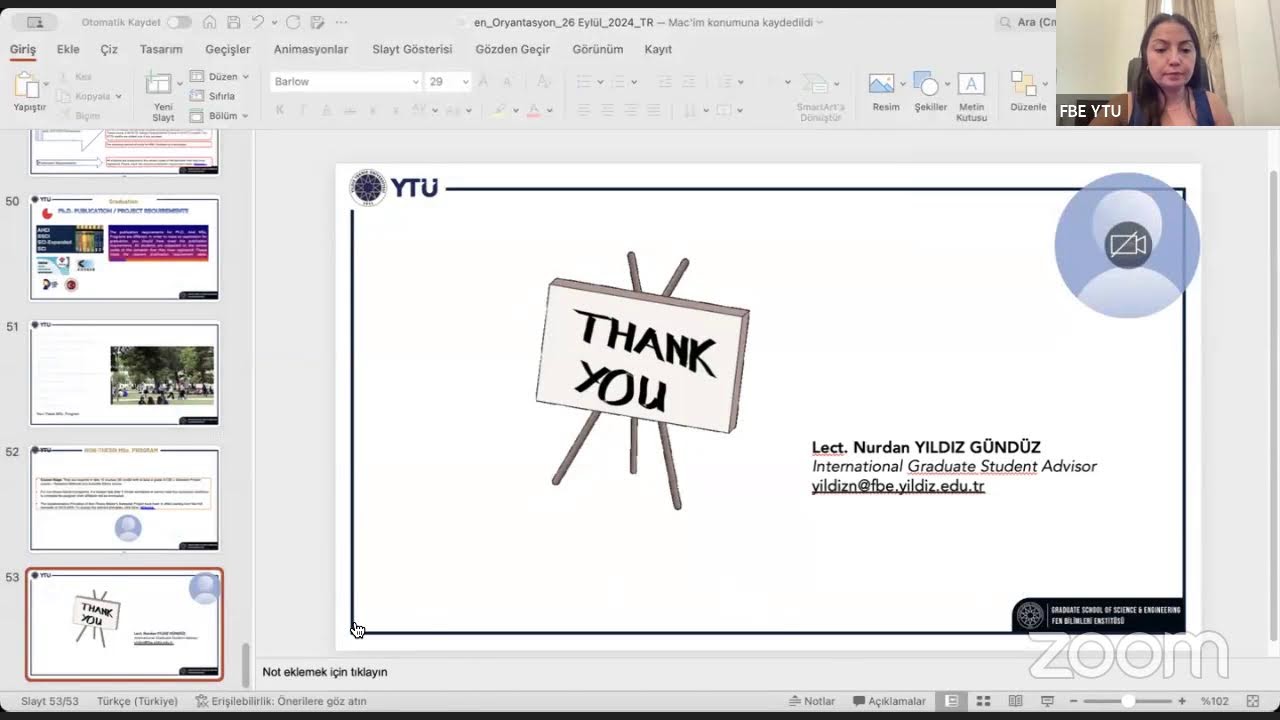Image resolution: width=1280 pixels, height=720 pixels.
Task: Open the Tasarım tab
Action: [x=161, y=49]
